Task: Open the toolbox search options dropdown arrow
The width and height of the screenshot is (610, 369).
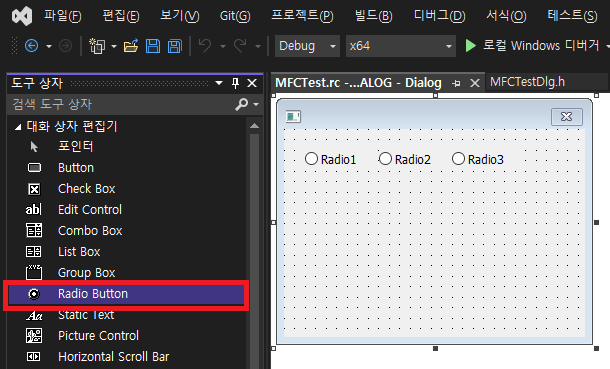Action: (x=256, y=105)
